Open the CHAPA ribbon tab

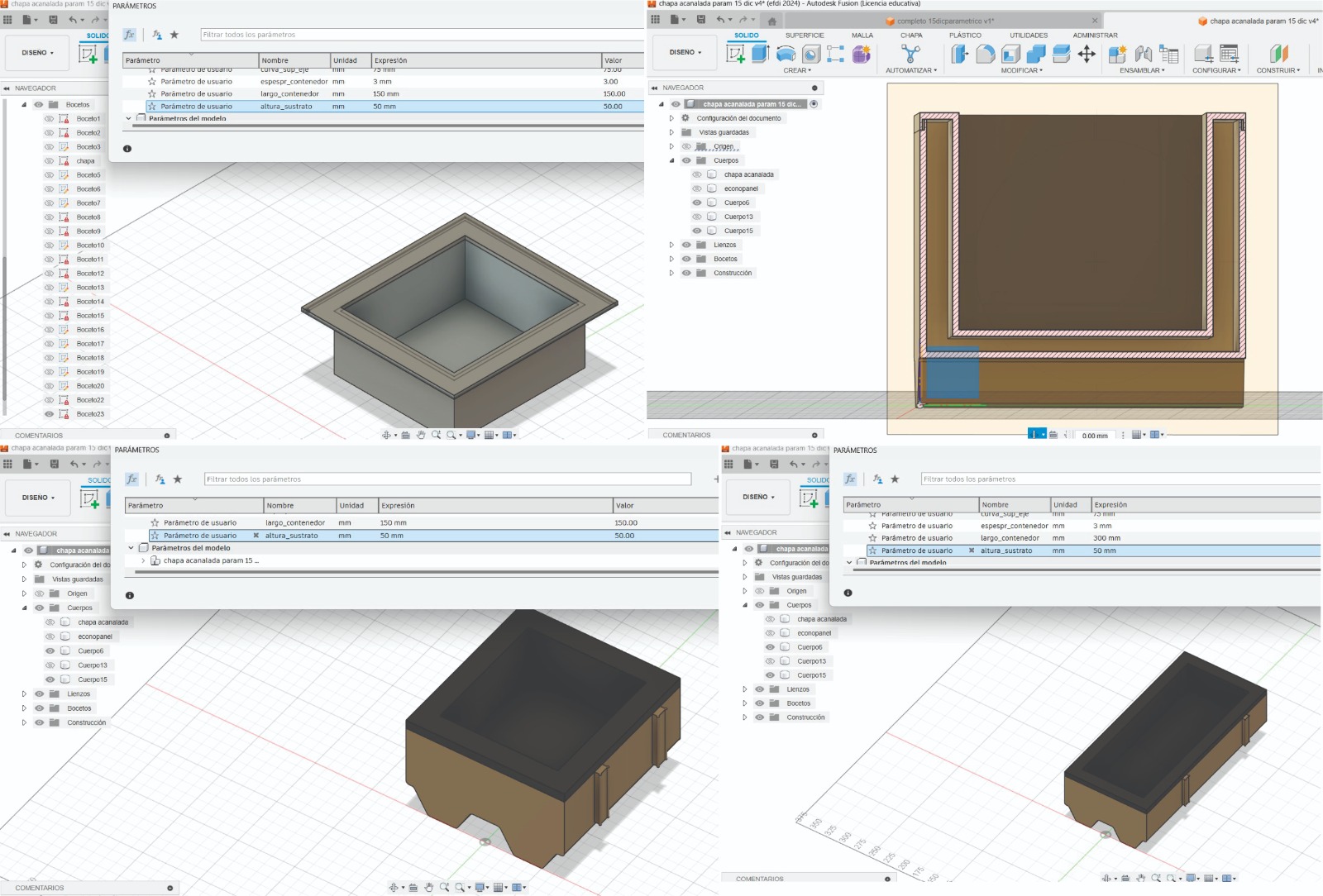click(x=911, y=36)
